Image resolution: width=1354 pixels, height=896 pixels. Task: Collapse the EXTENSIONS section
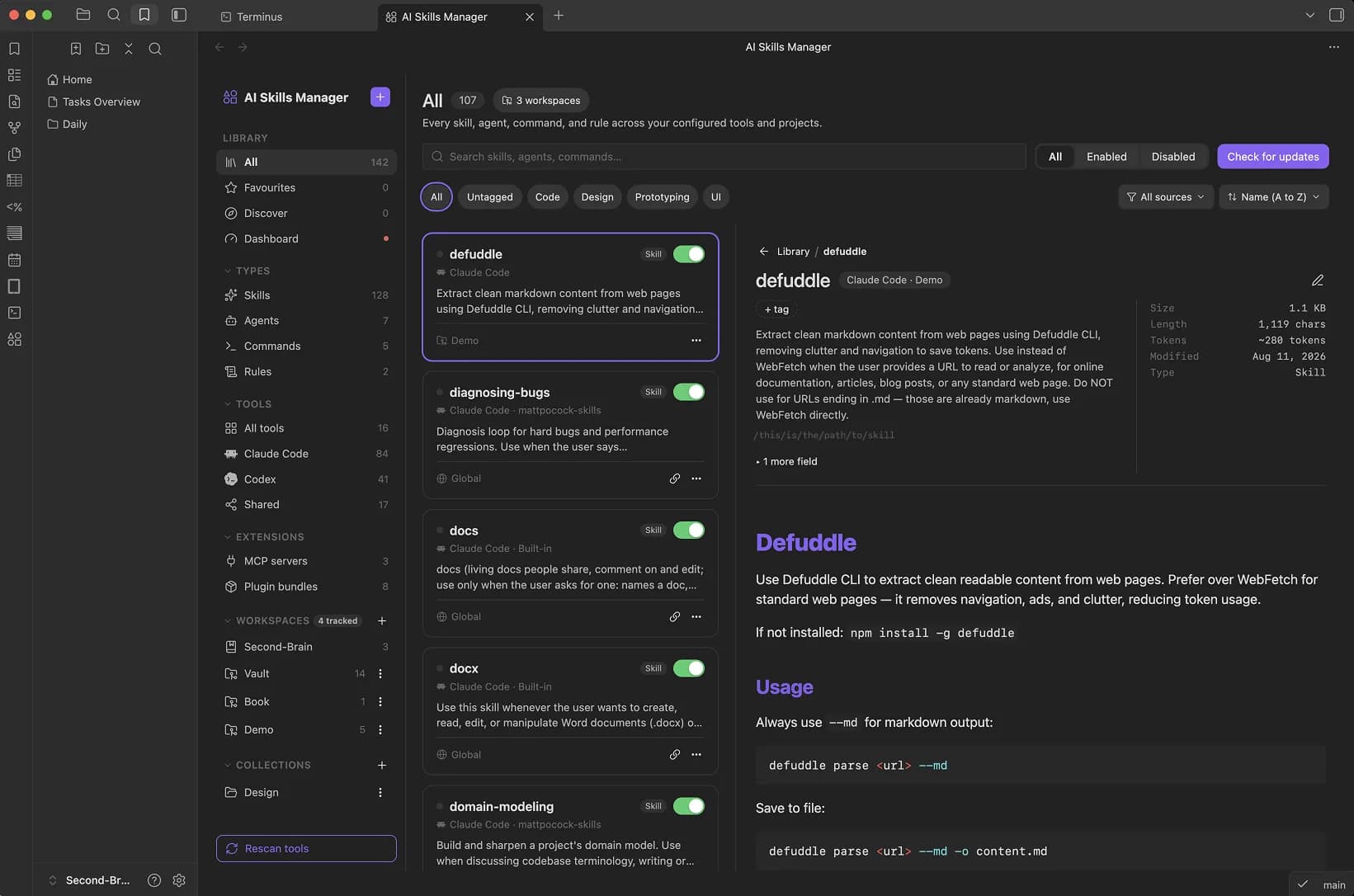[x=264, y=537]
